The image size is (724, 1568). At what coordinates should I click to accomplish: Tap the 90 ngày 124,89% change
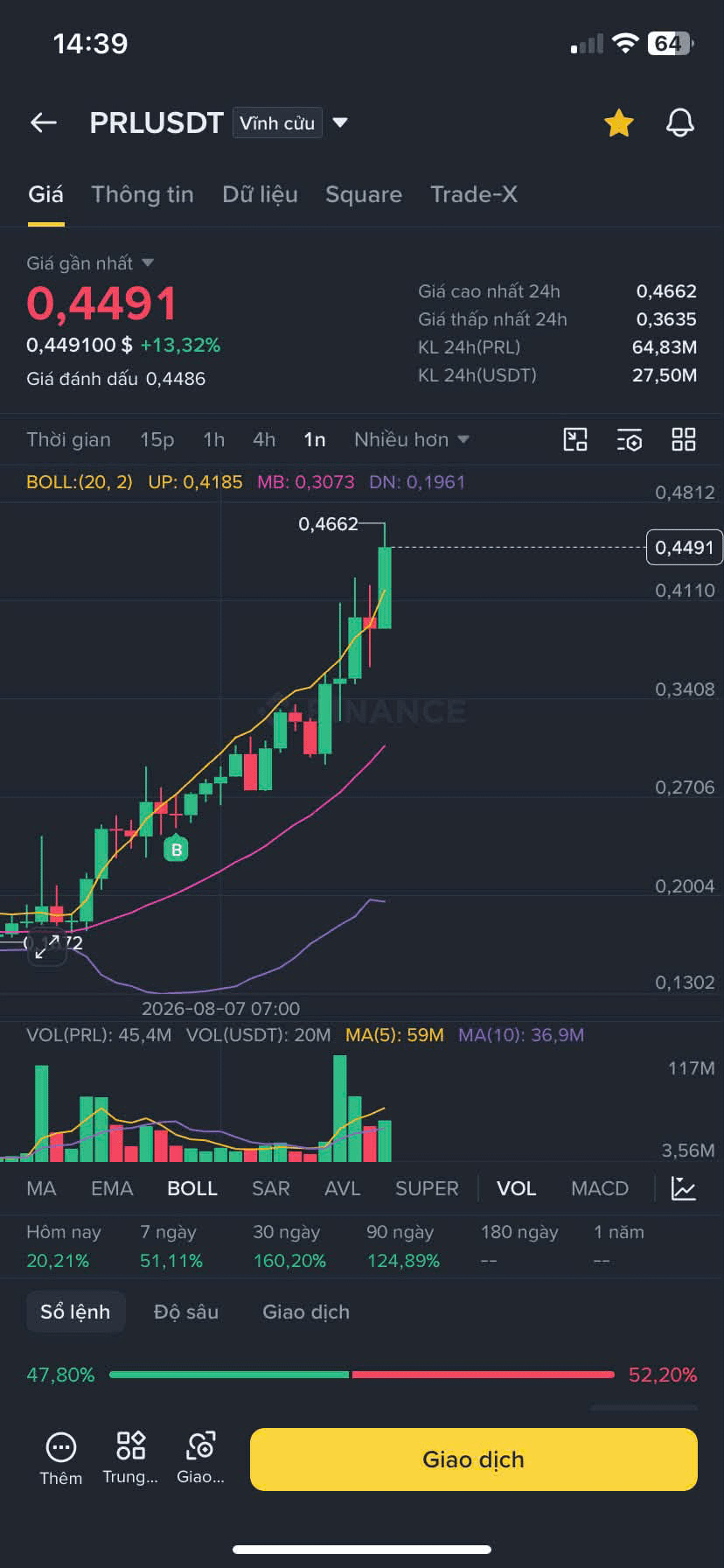point(403,1246)
